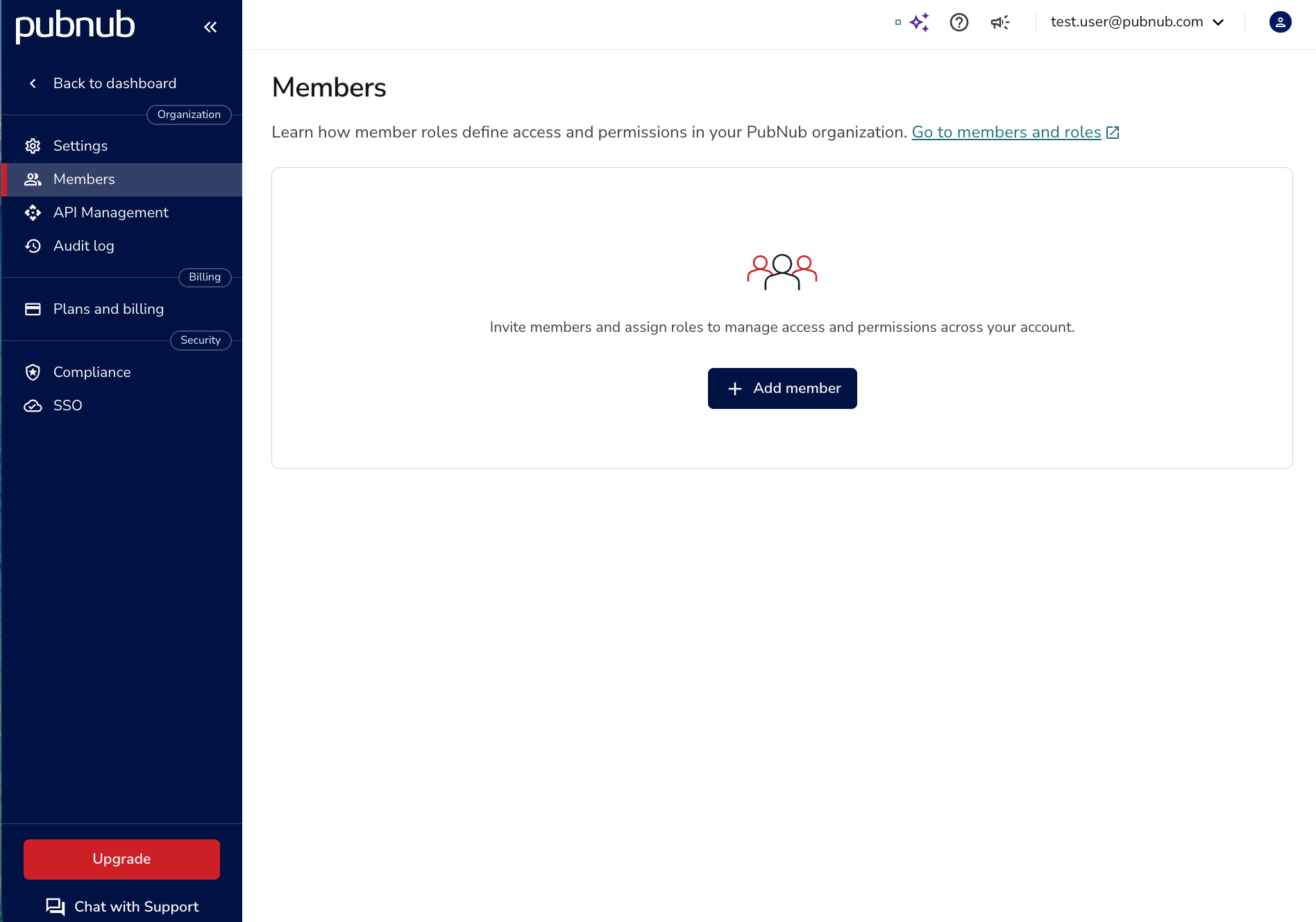
Task: Click the Billing section label
Action: tap(205, 277)
